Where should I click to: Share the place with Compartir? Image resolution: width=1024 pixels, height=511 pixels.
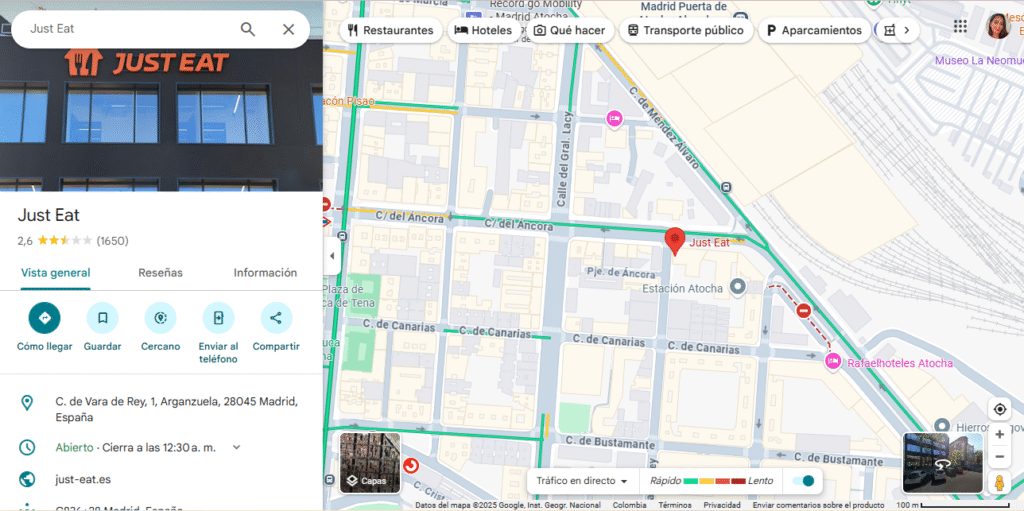(x=276, y=318)
